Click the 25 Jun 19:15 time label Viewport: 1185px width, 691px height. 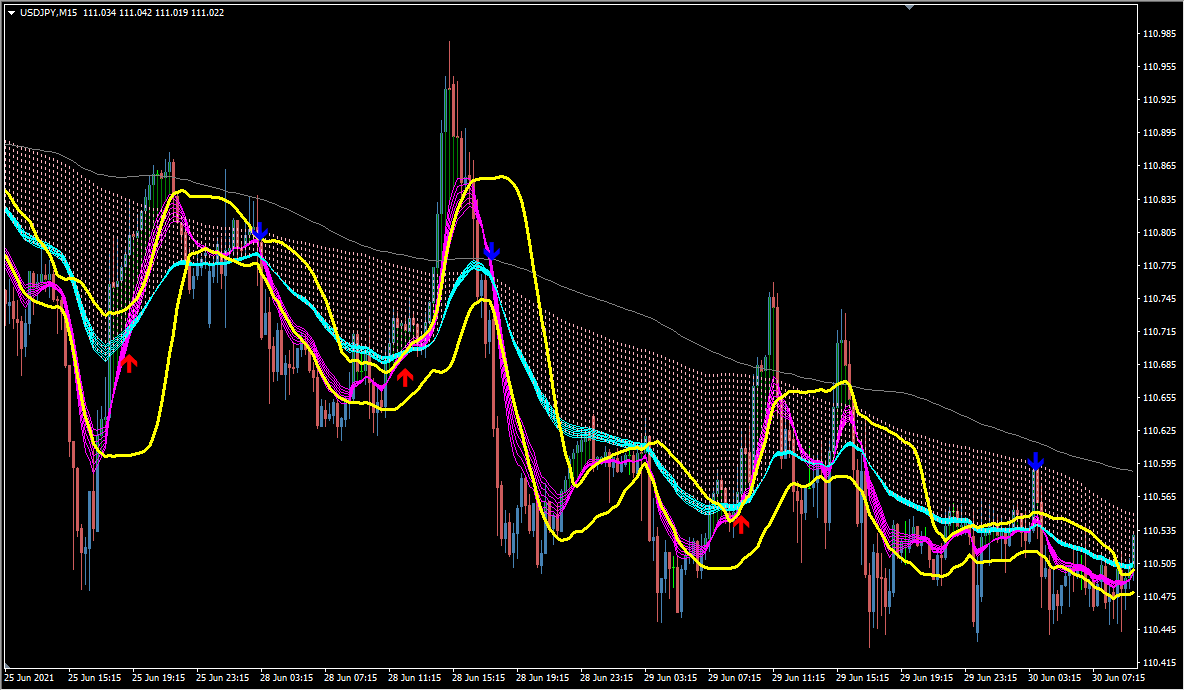(x=159, y=678)
